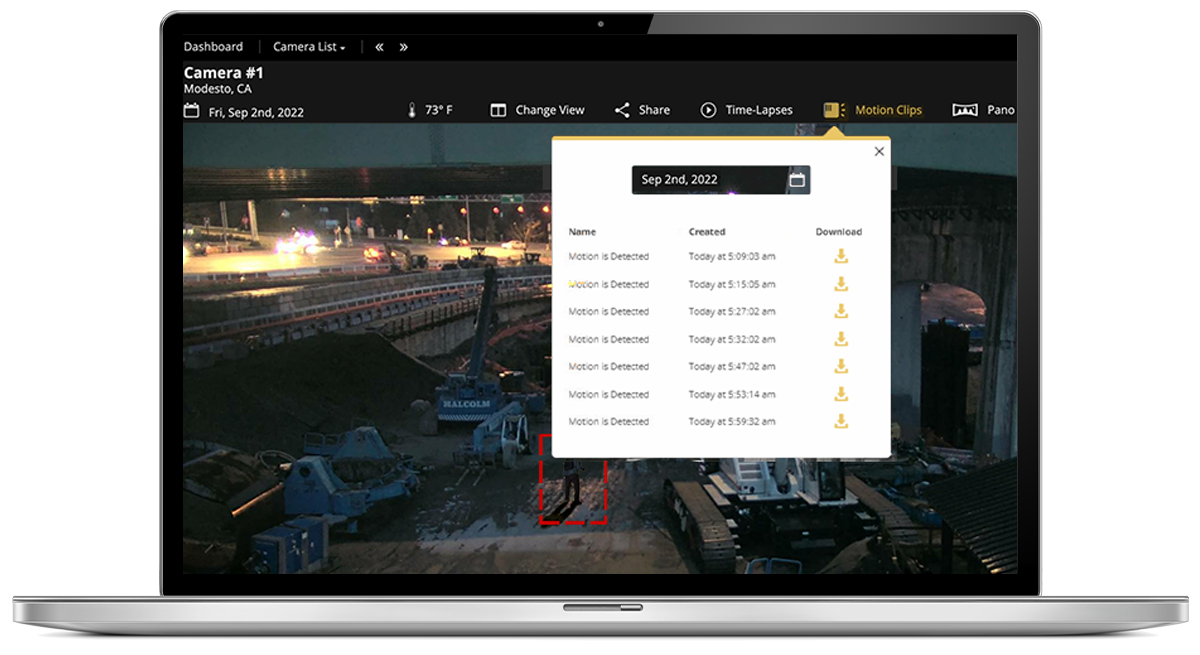Click the Created column header
Image resolution: width=1200 pixels, height=655 pixels.
coord(707,232)
